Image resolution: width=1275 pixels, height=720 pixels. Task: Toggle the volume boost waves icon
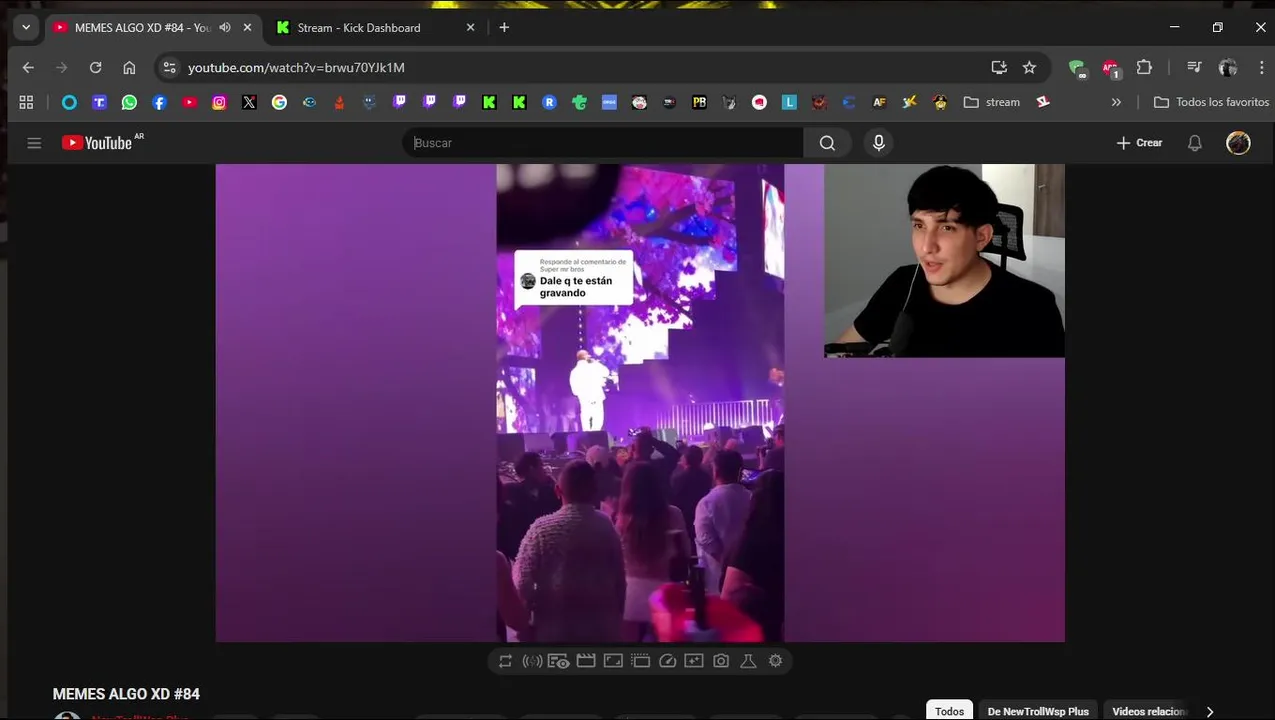tap(532, 661)
